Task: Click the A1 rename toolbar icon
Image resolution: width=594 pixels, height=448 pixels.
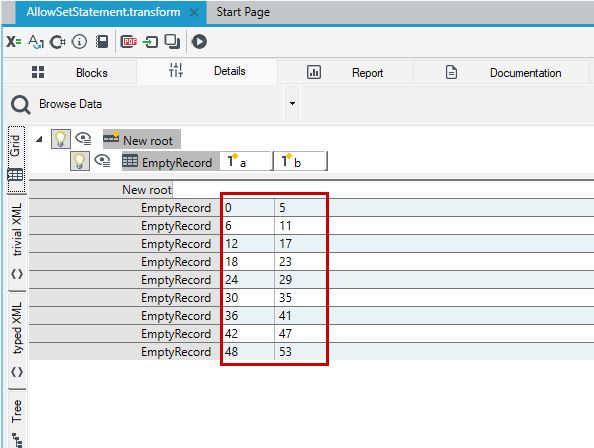Action: click(36, 41)
